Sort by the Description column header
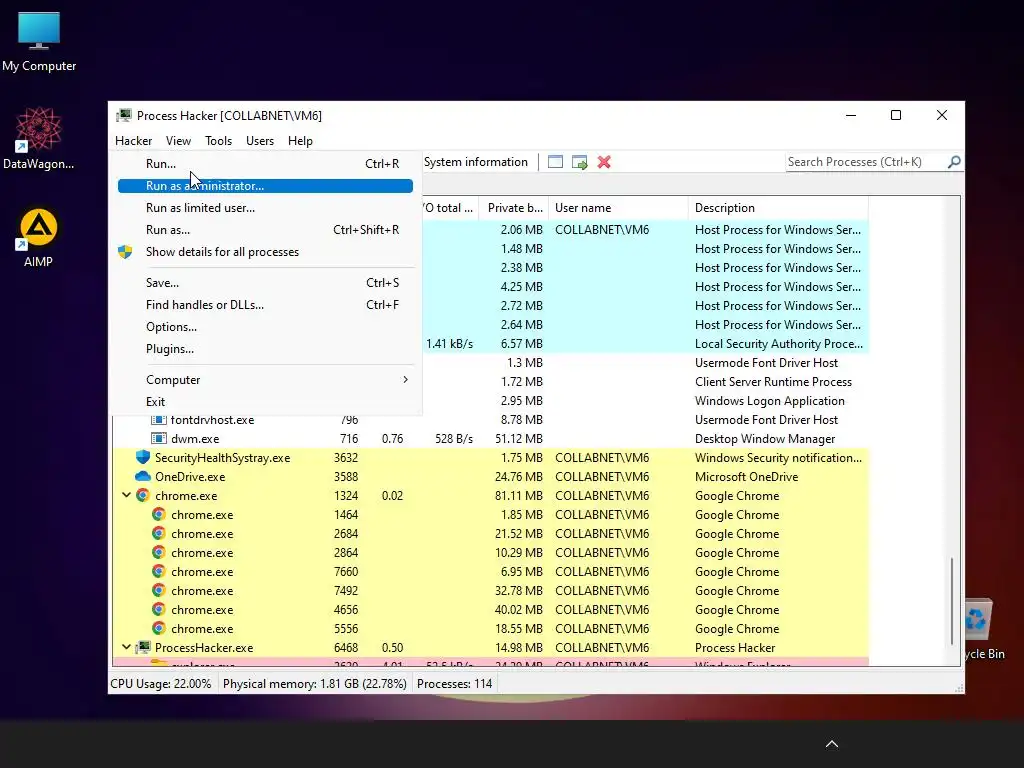 [778, 208]
